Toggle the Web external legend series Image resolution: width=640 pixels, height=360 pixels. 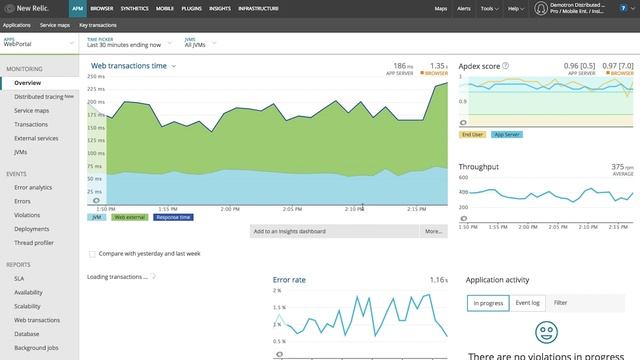(130, 217)
